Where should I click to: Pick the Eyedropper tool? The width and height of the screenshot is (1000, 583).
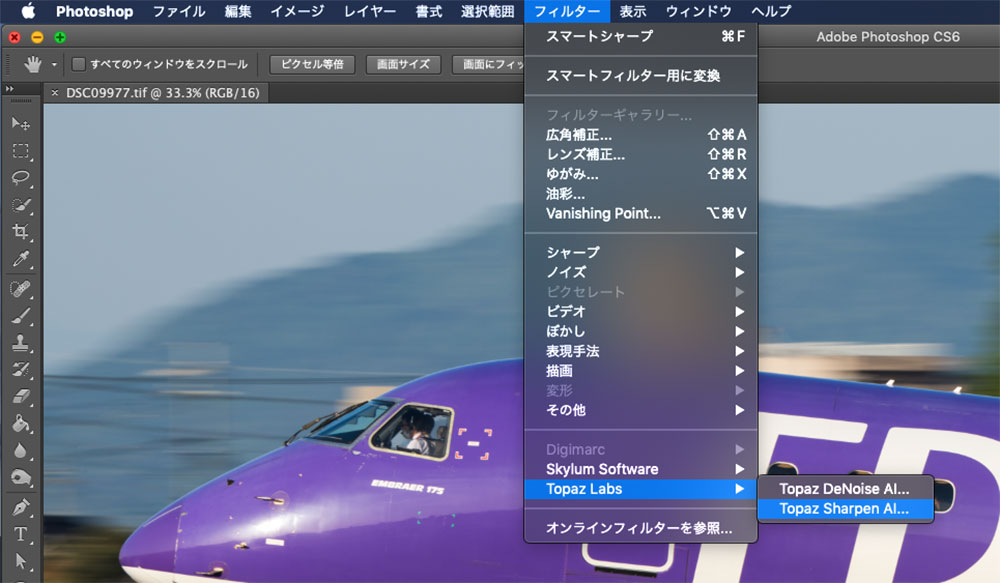tap(20, 259)
